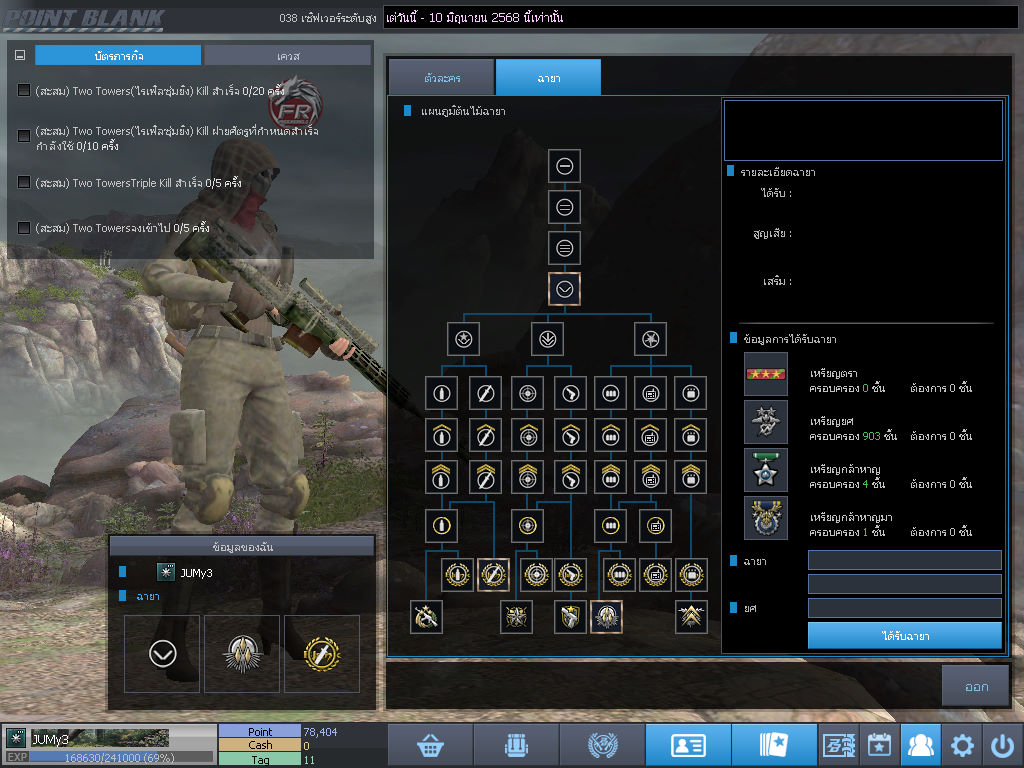Switch to the บัตรภารกิจ tab
Image resolution: width=1024 pixels, height=768 pixels.
[x=118, y=56]
